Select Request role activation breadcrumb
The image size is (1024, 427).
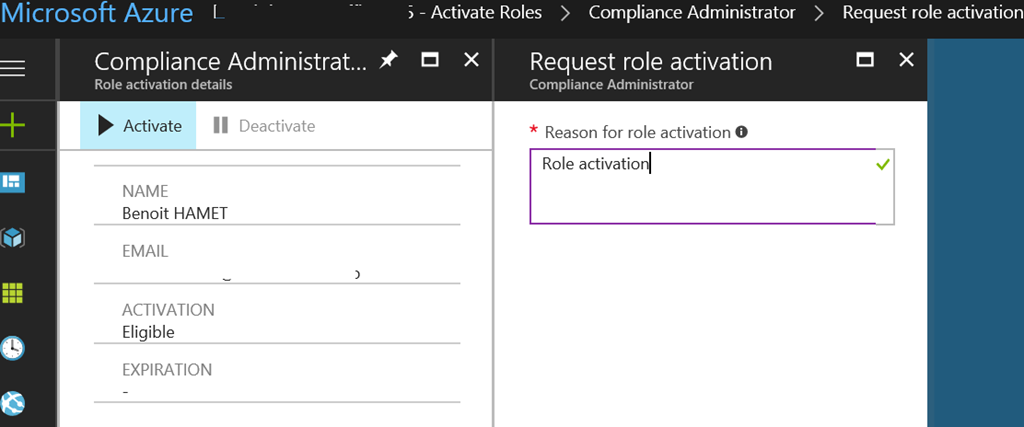tap(932, 13)
